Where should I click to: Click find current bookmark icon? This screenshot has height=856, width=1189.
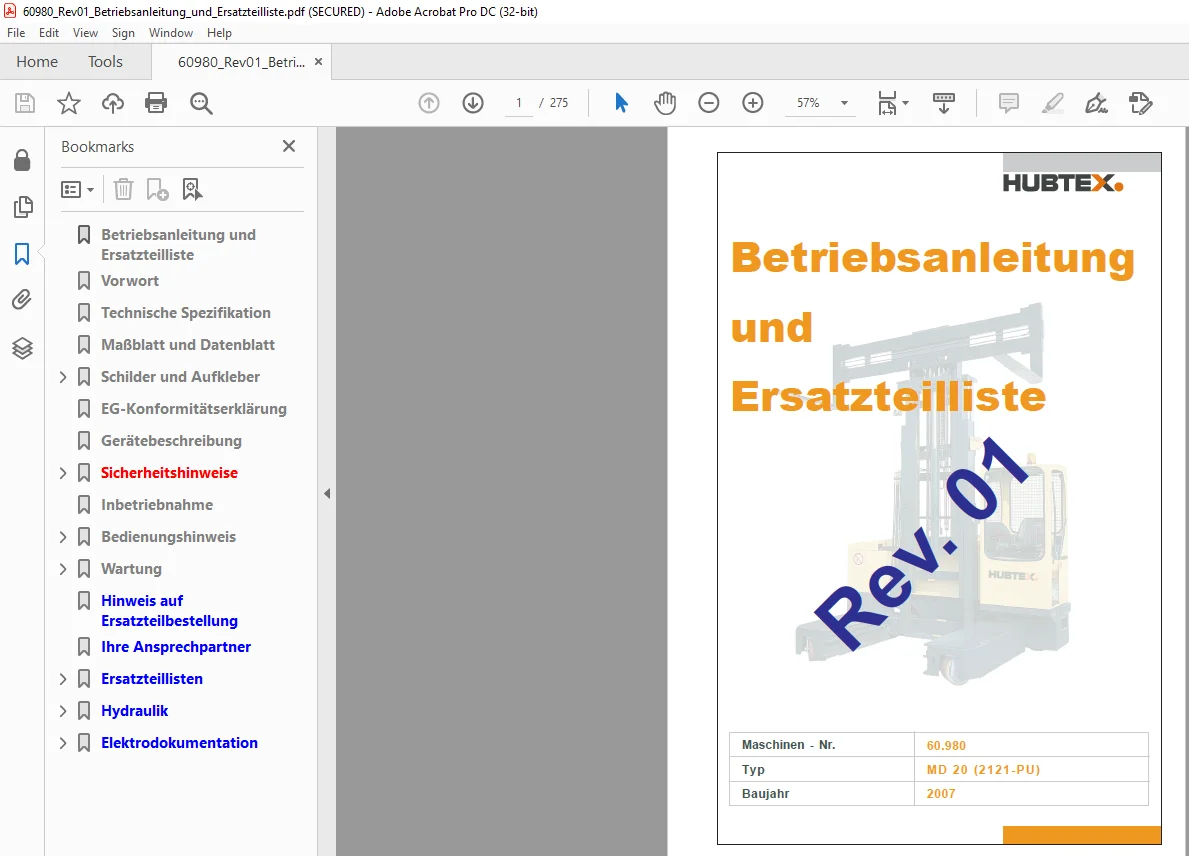point(192,190)
